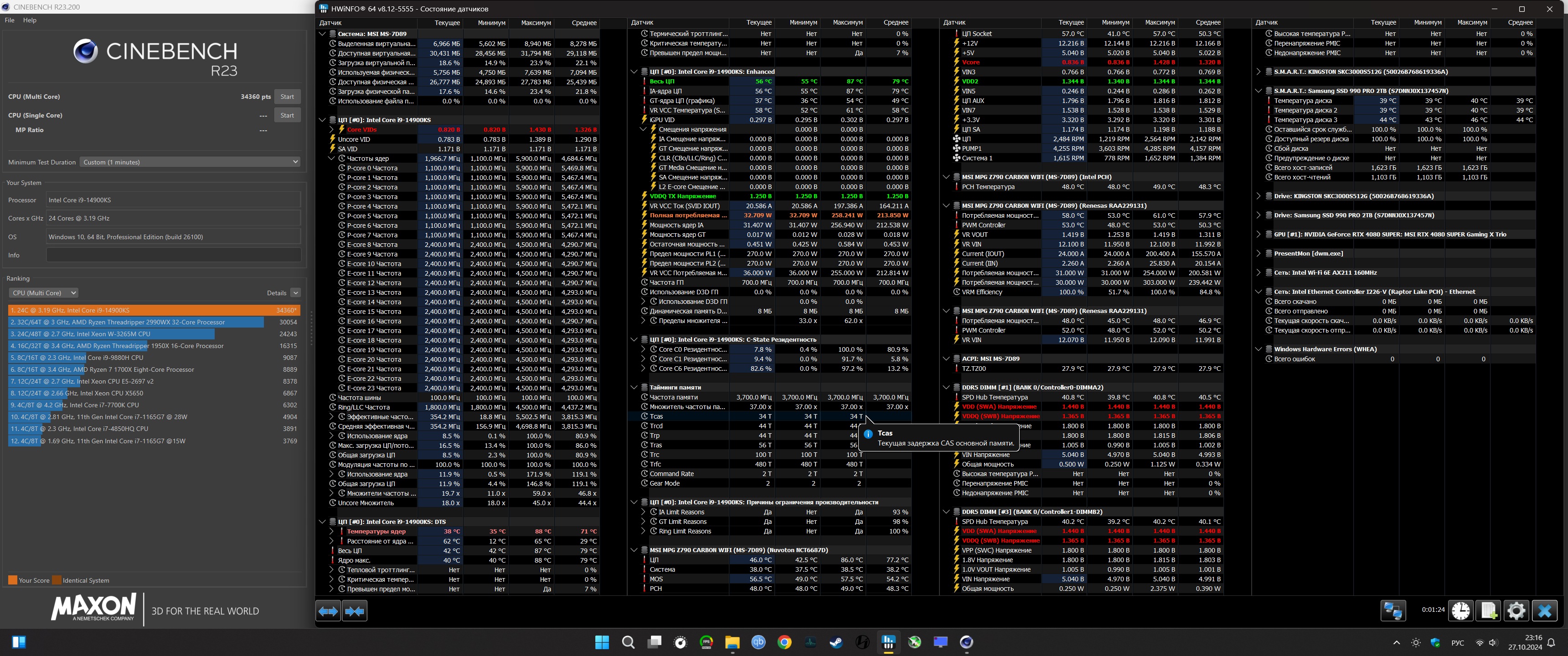Click the blue X close sensors button

click(x=1544, y=610)
